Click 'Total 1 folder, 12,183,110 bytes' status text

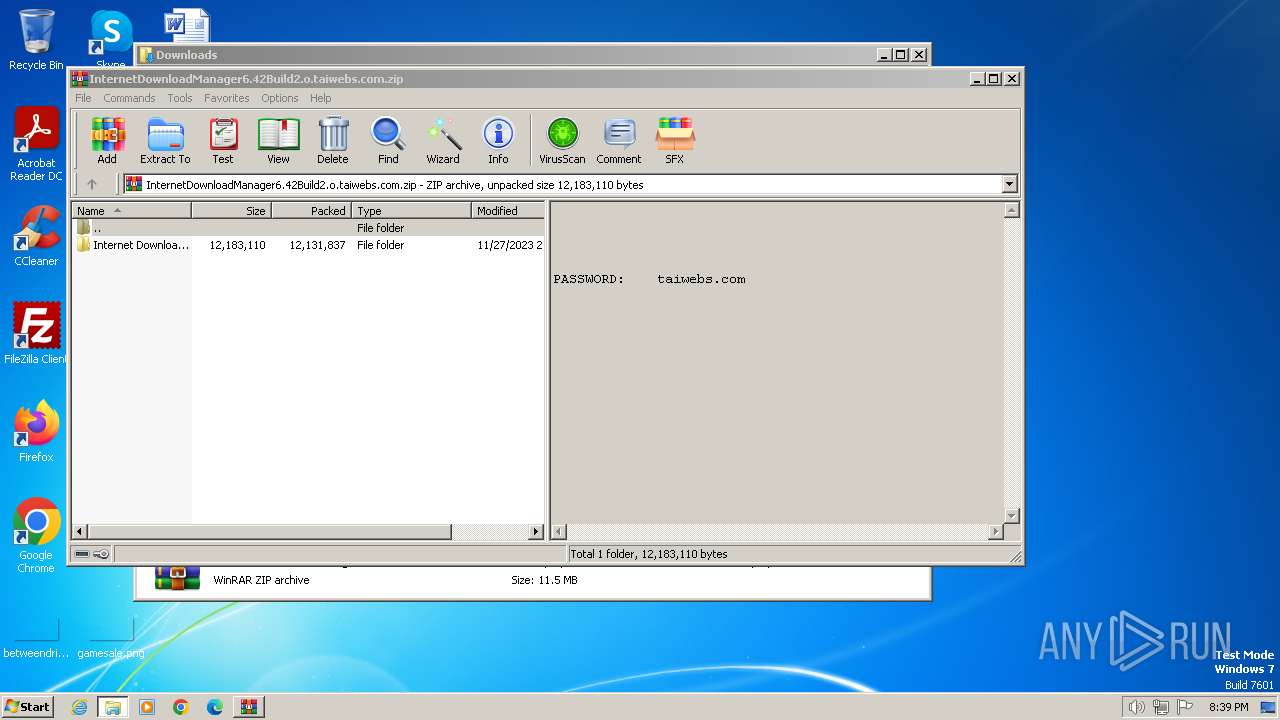[648, 554]
